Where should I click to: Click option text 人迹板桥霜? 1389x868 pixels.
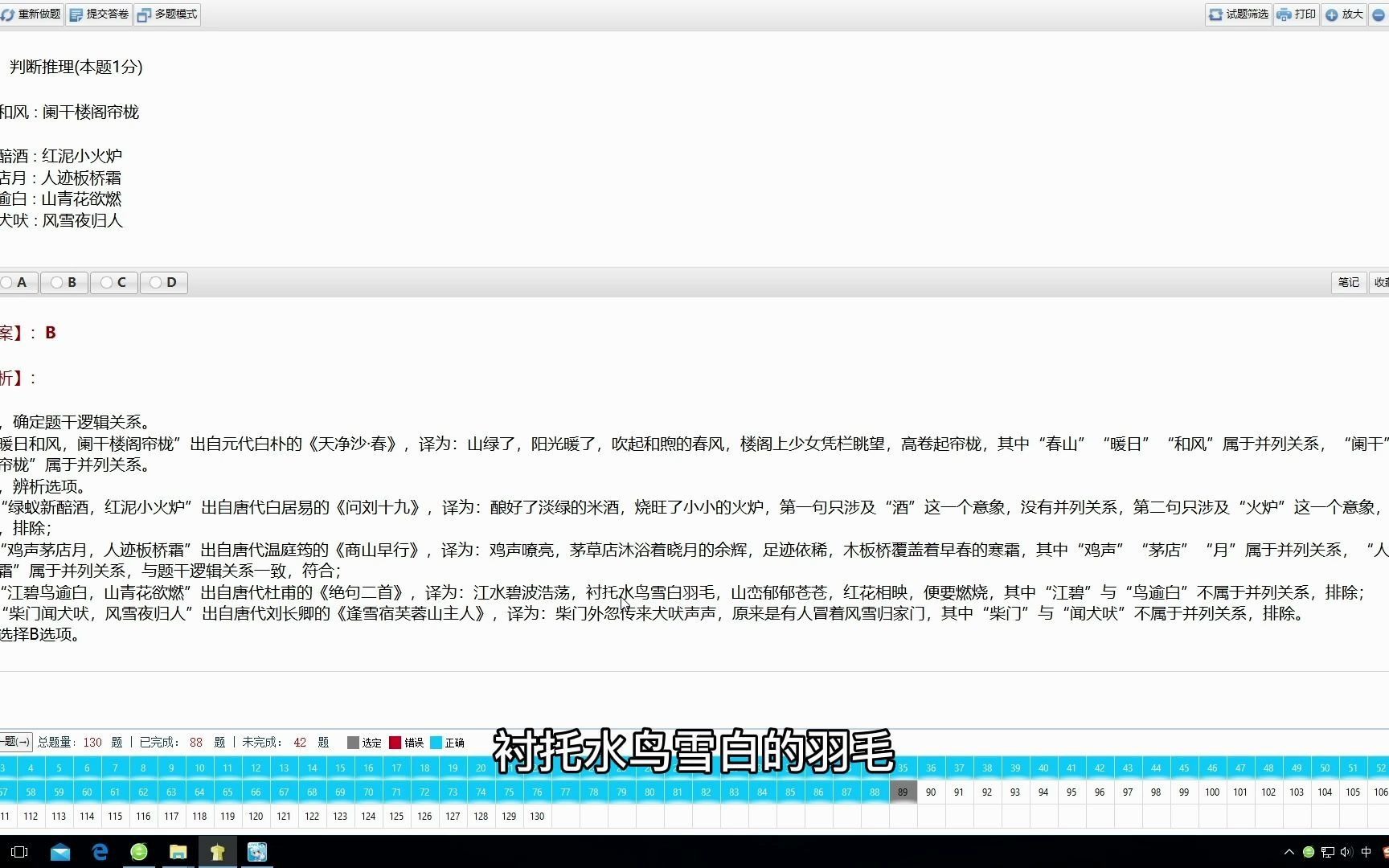tap(81, 178)
